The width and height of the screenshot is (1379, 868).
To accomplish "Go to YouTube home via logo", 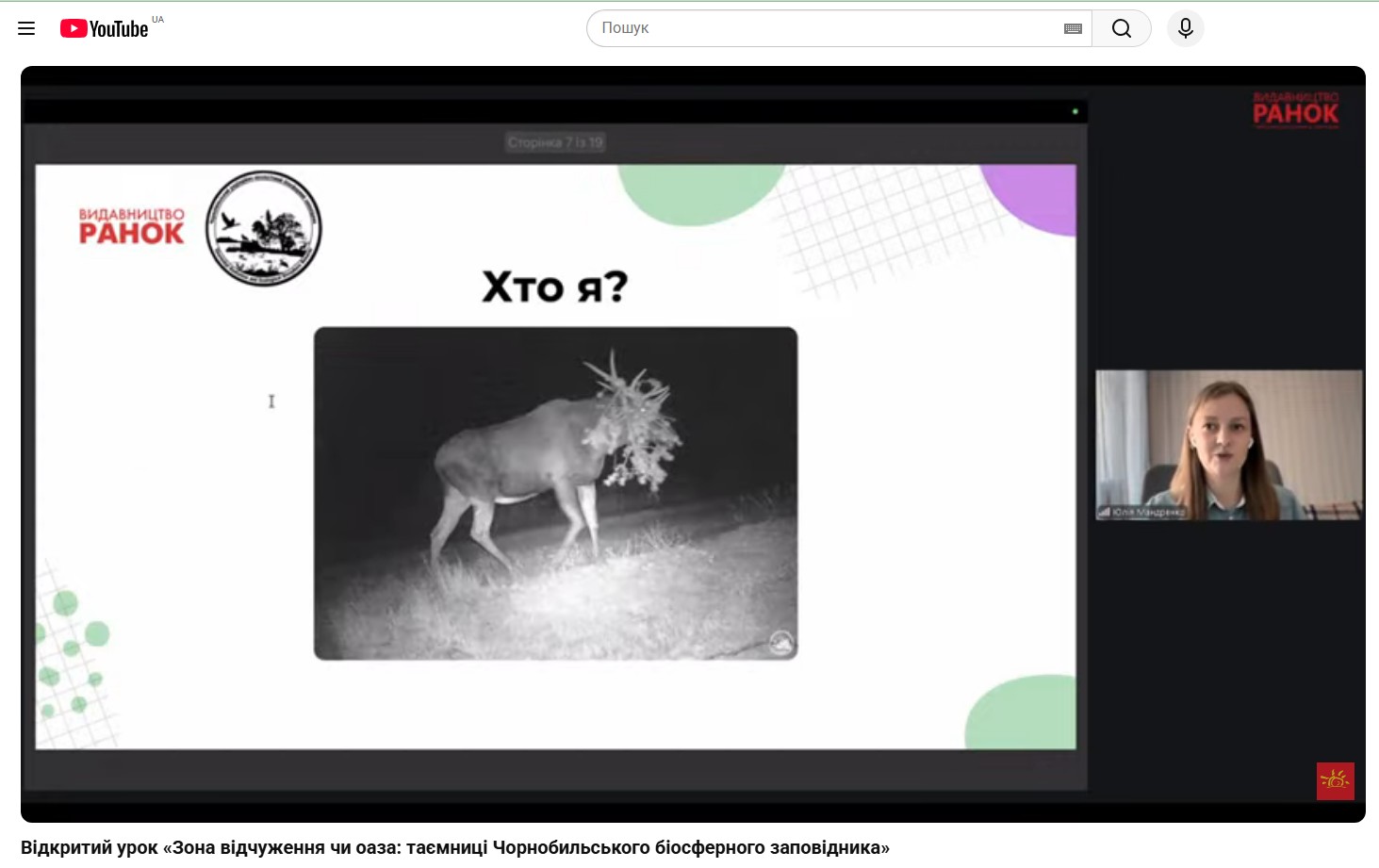I will click(x=104, y=28).
